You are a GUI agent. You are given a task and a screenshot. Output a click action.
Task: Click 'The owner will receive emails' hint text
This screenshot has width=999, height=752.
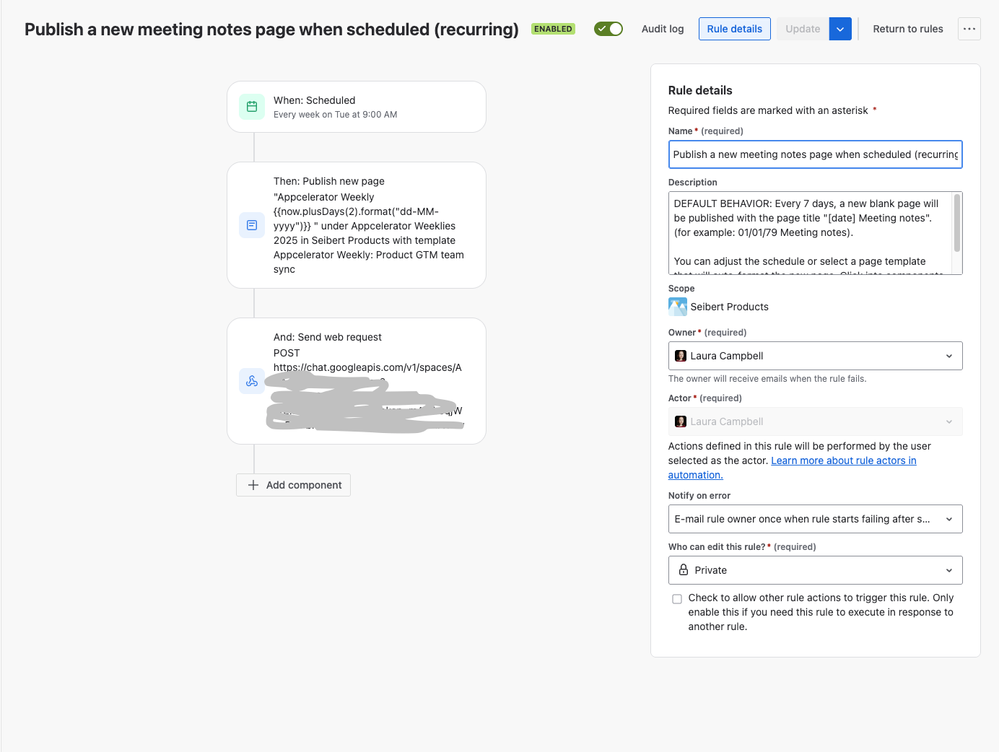tap(767, 379)
